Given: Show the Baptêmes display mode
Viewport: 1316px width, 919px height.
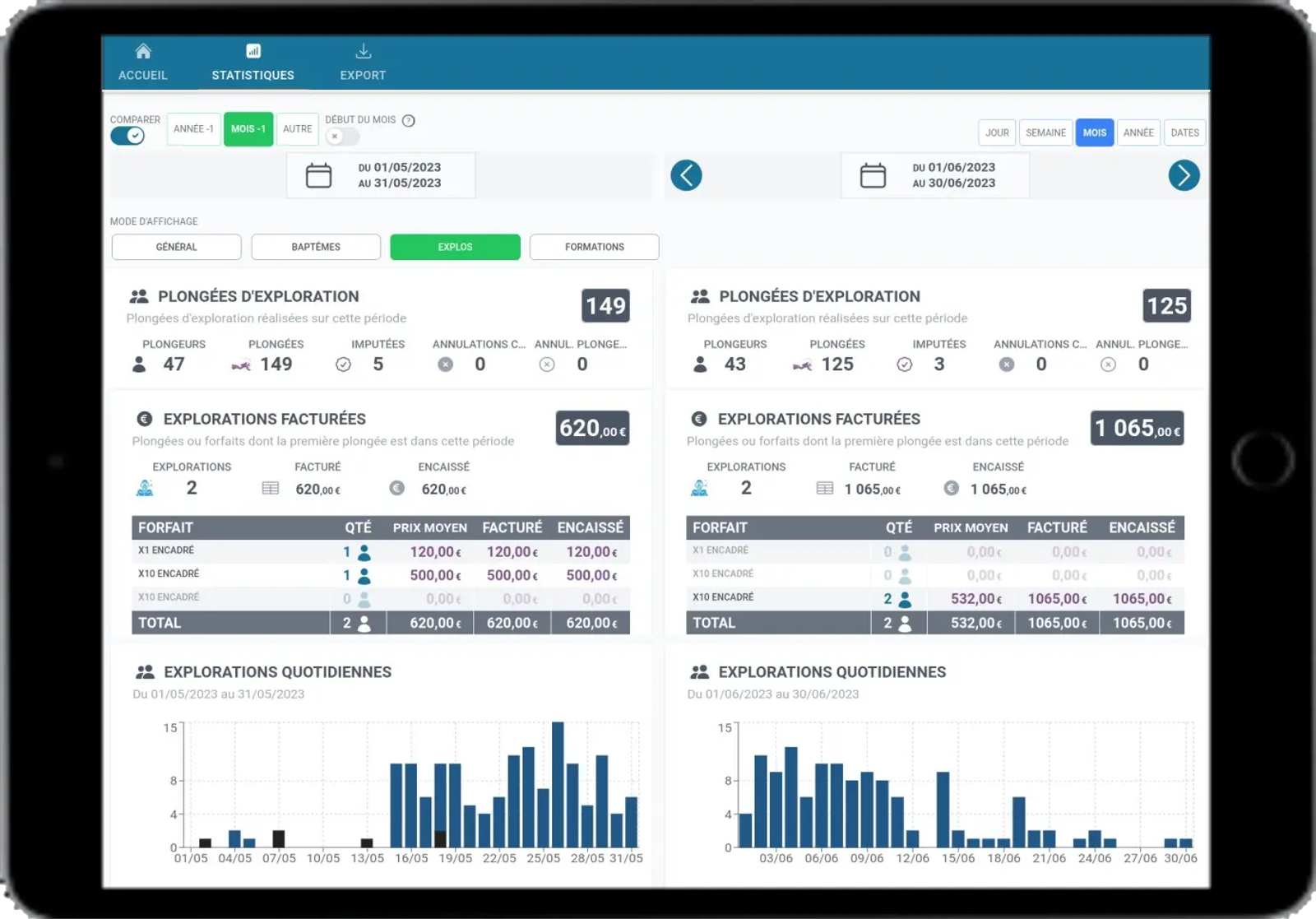Looking at the screenshot, I should pos(316,247).
